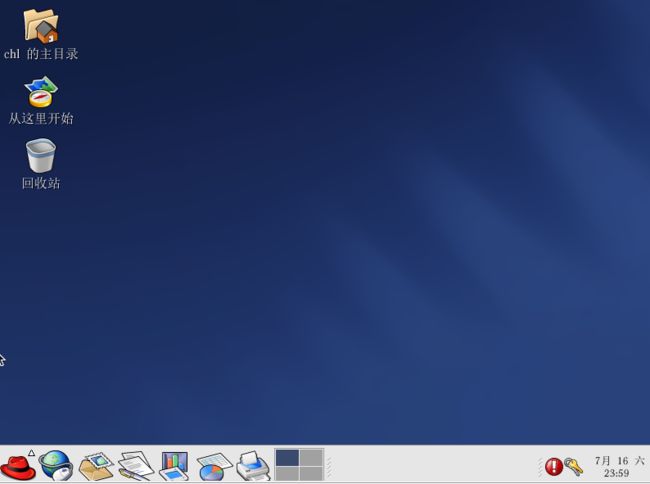This screenshot has height=484, width=650.
Task: Select the chl home folder icon
Action: (41, 26)
